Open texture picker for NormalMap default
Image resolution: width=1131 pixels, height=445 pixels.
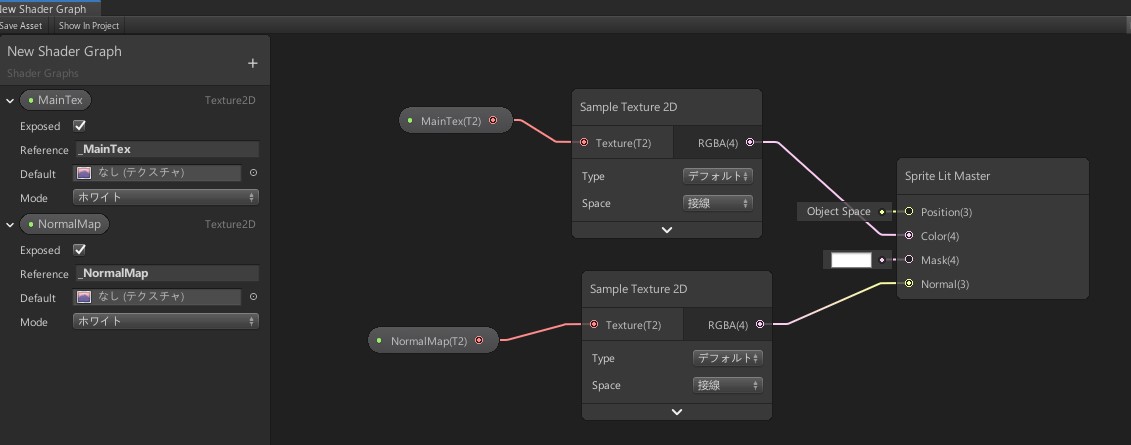[253, 296]
